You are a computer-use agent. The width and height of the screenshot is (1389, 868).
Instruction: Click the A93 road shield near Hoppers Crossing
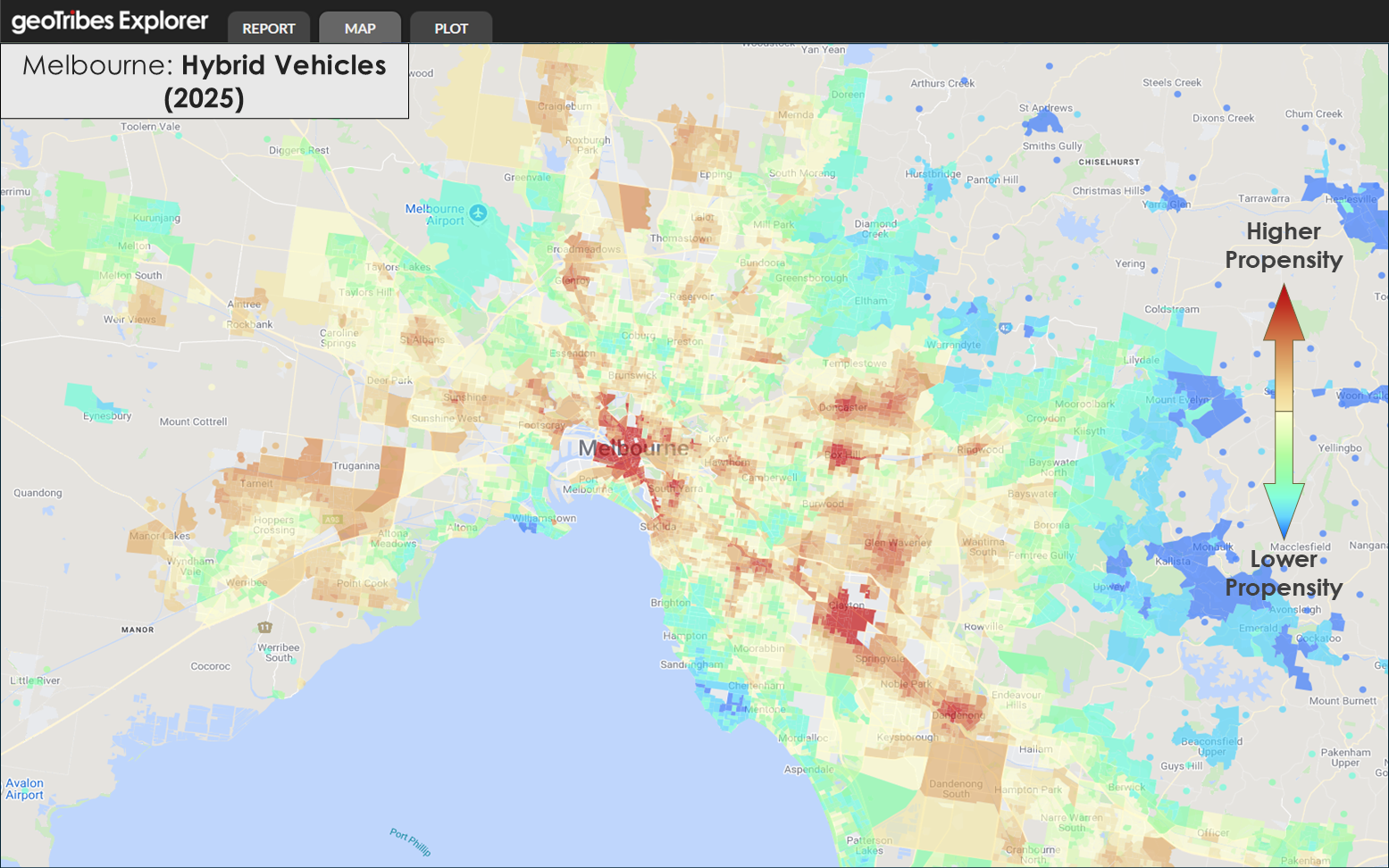click(x=332, y=519)
